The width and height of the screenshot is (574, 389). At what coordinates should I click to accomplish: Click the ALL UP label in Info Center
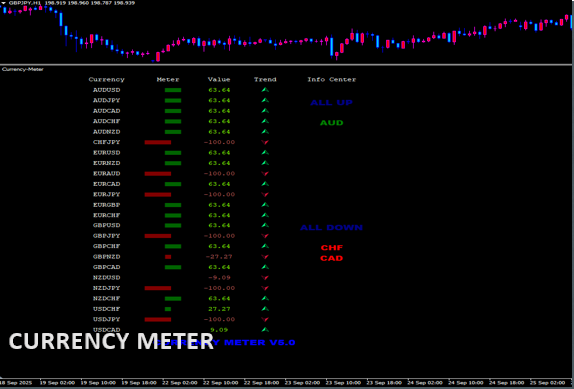(332, 102)
